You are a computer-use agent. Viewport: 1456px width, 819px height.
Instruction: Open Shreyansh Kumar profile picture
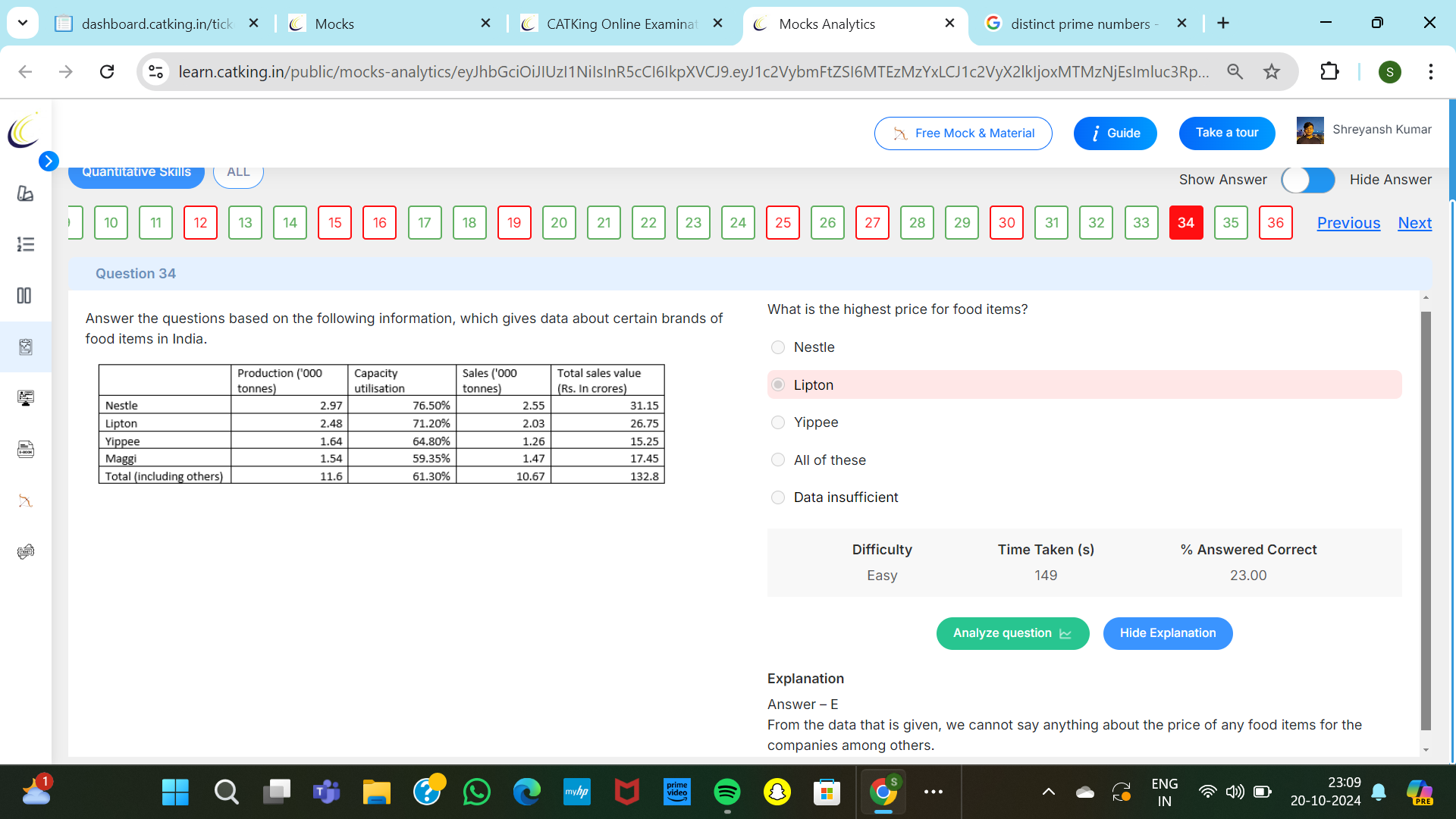(x=1310, y=130)
